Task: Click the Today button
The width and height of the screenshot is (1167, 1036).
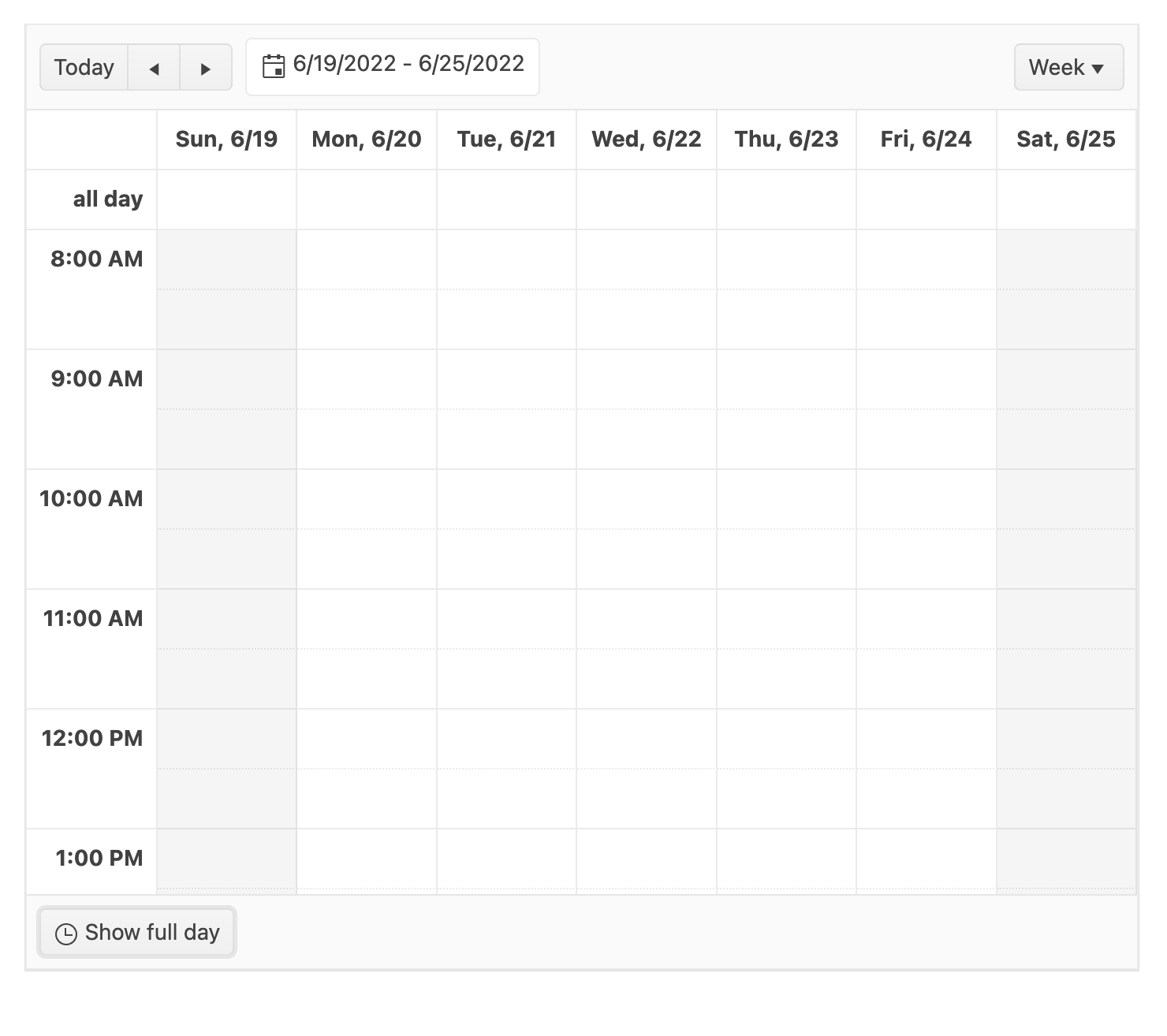Action: (84, 68)
